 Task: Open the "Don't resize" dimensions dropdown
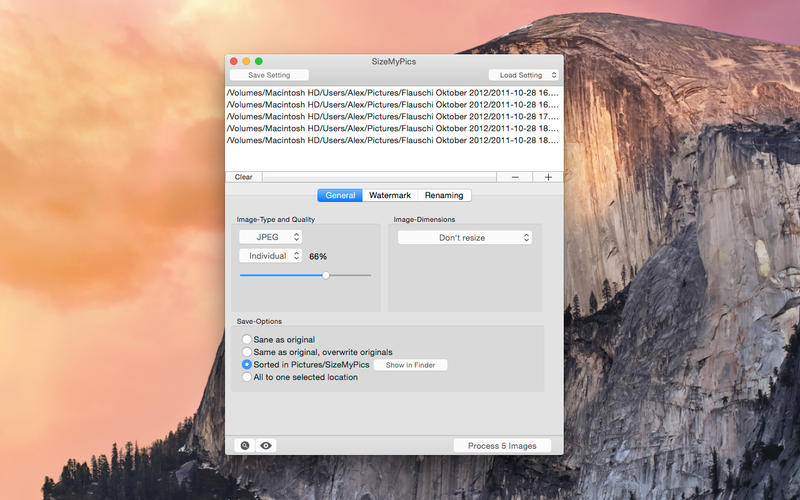pos(465,238)
